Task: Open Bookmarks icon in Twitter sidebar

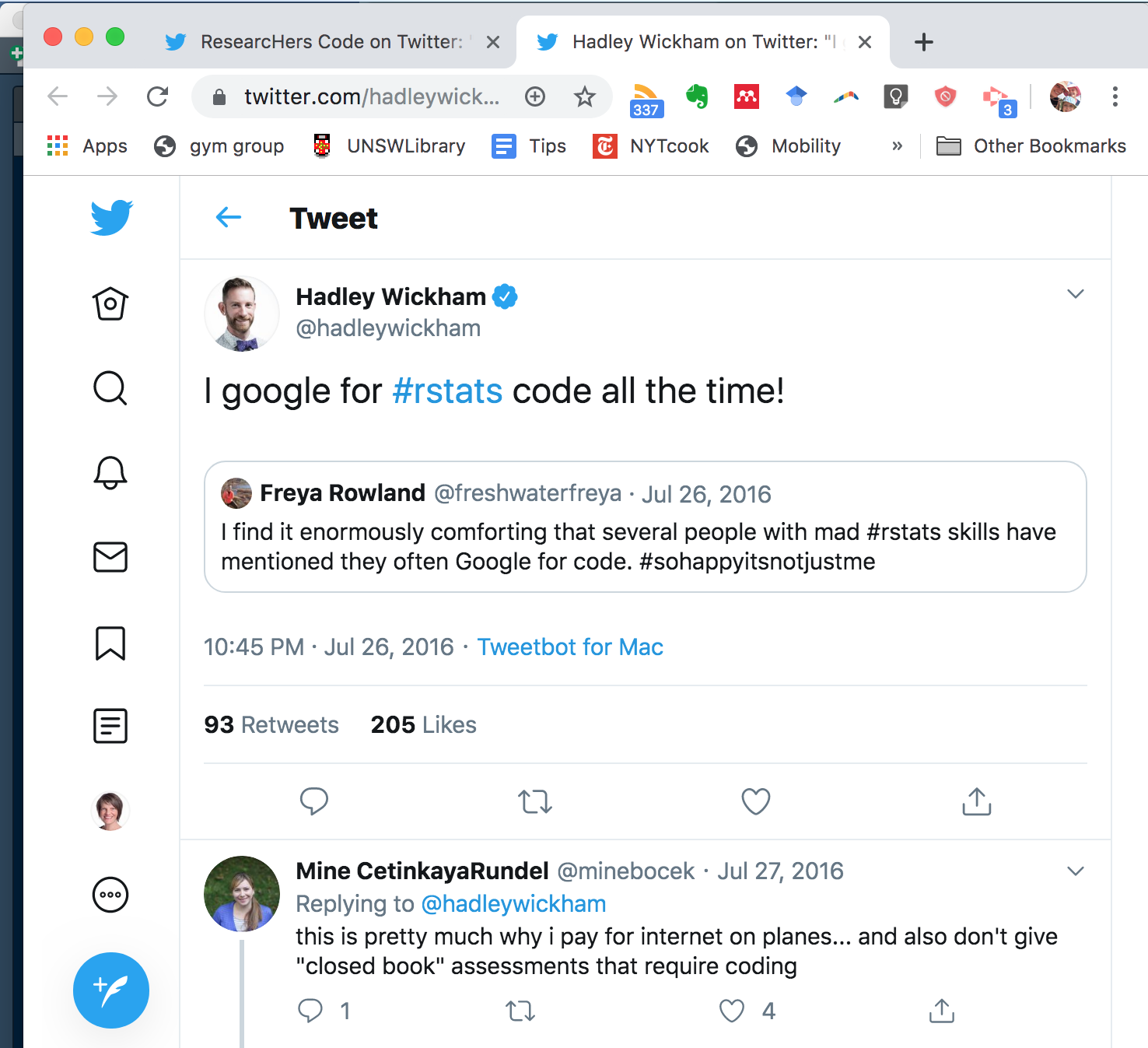Action: [x=110, y=643]
